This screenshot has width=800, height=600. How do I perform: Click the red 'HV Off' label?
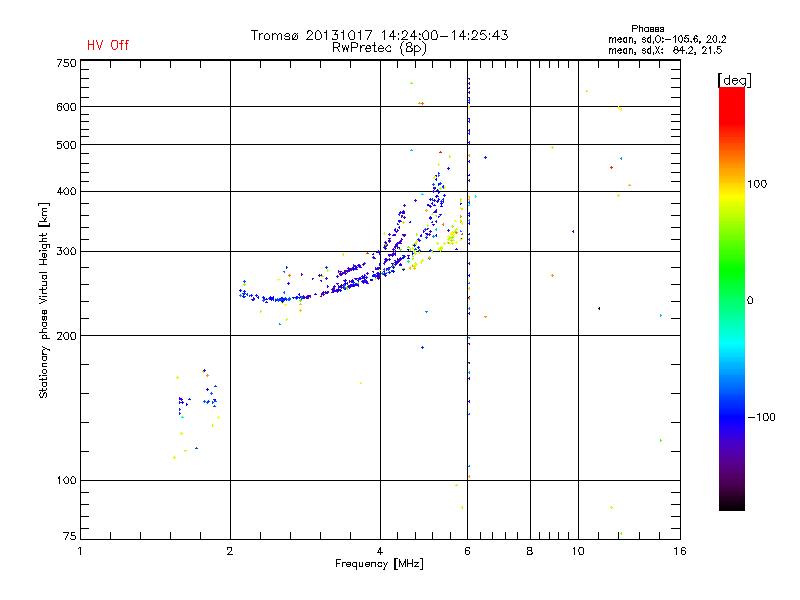click(x=108, y=45)
